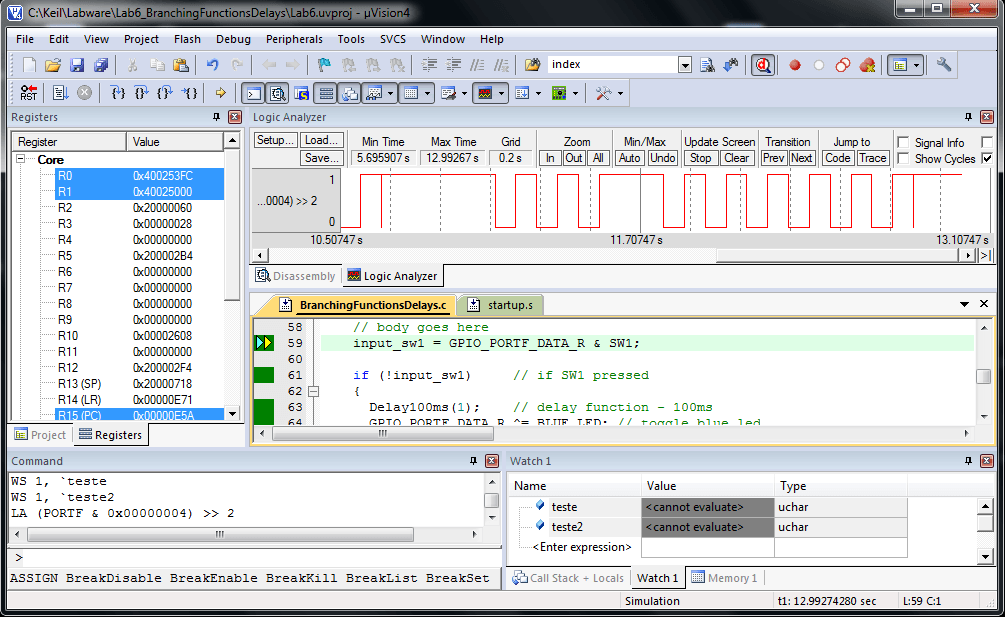The height and width of the screenshot is (617, 1005).
Task: Open the Watch Windows dropdown arrow
Action: [390, 94]
